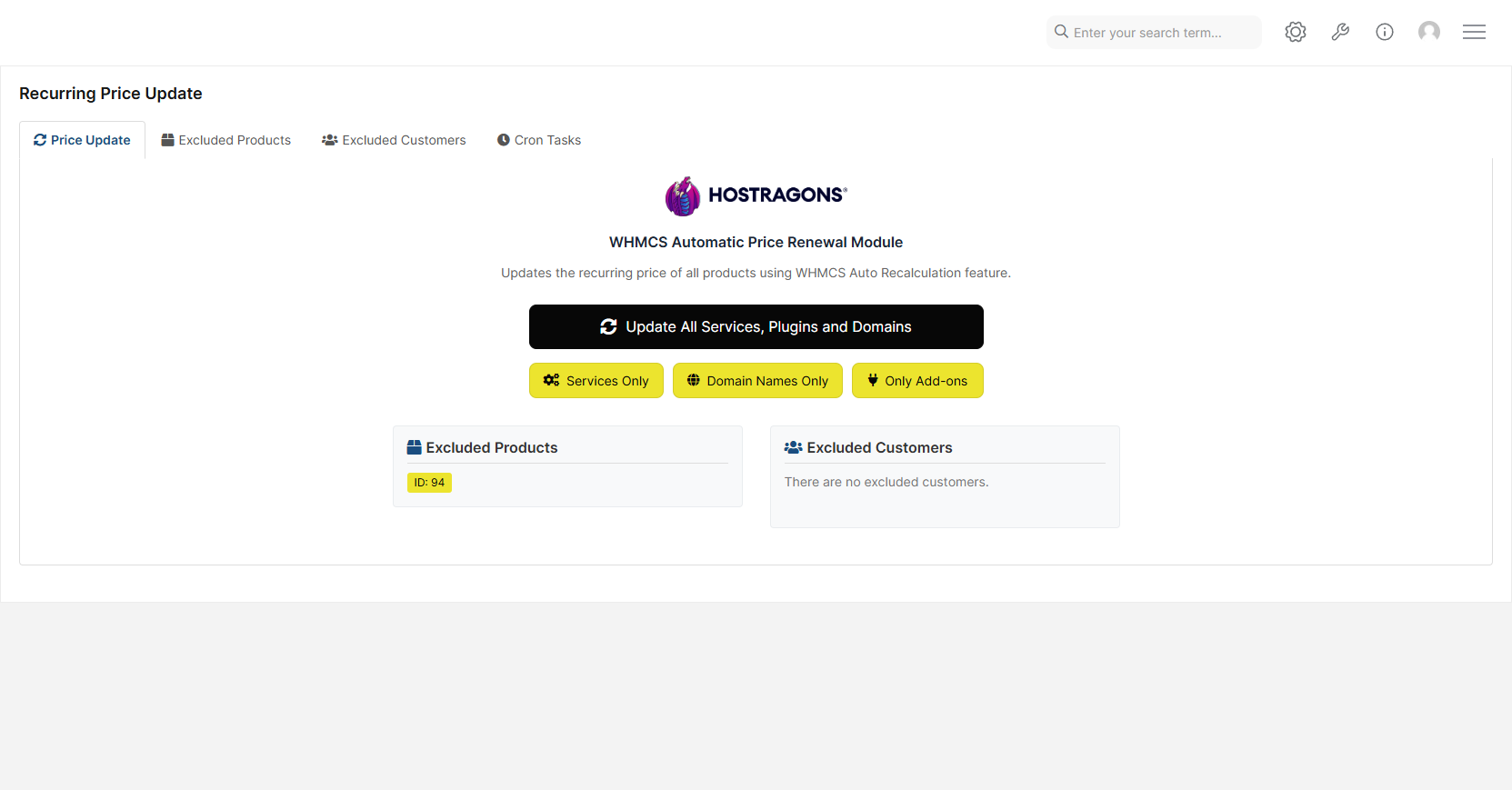Image resolution: width=1512 pixels, height=790 pixels.
Task: Click the Only Add-ons button
Action: pos(917,381)
